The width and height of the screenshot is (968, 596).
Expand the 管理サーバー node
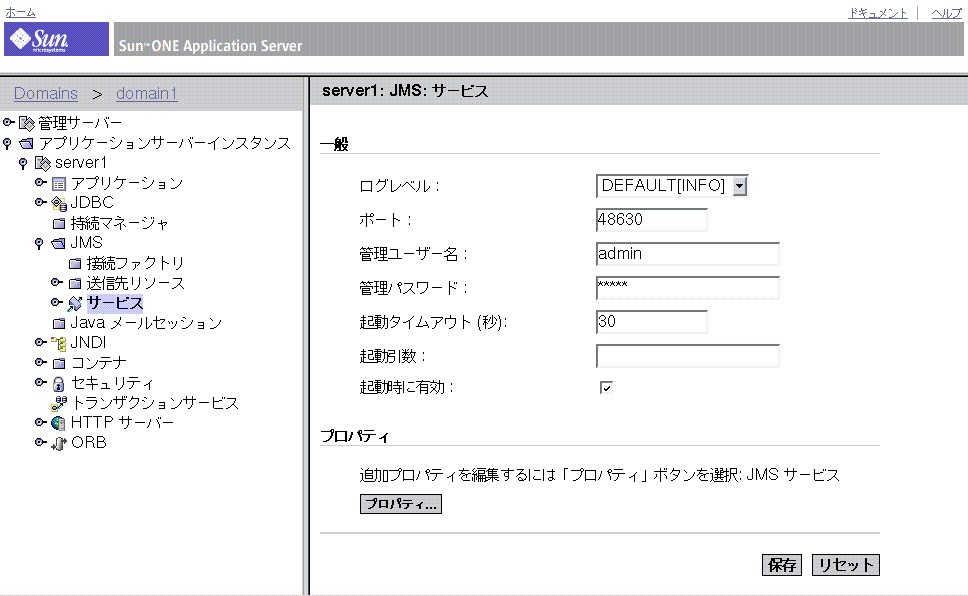pos(9,122)
